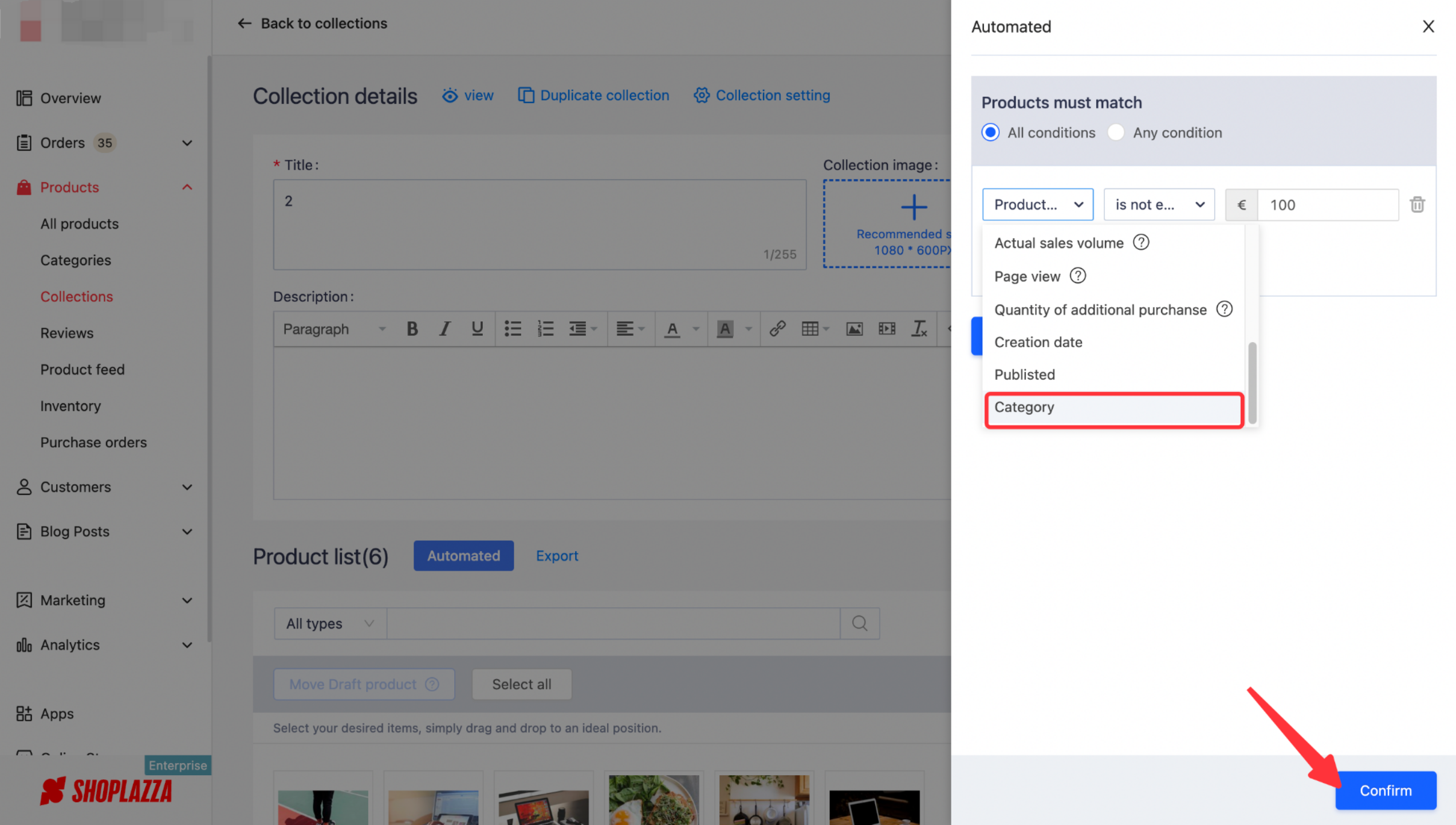Click the Confirm button
This screenshot has width=1456, height=825.
(1385, 791)
